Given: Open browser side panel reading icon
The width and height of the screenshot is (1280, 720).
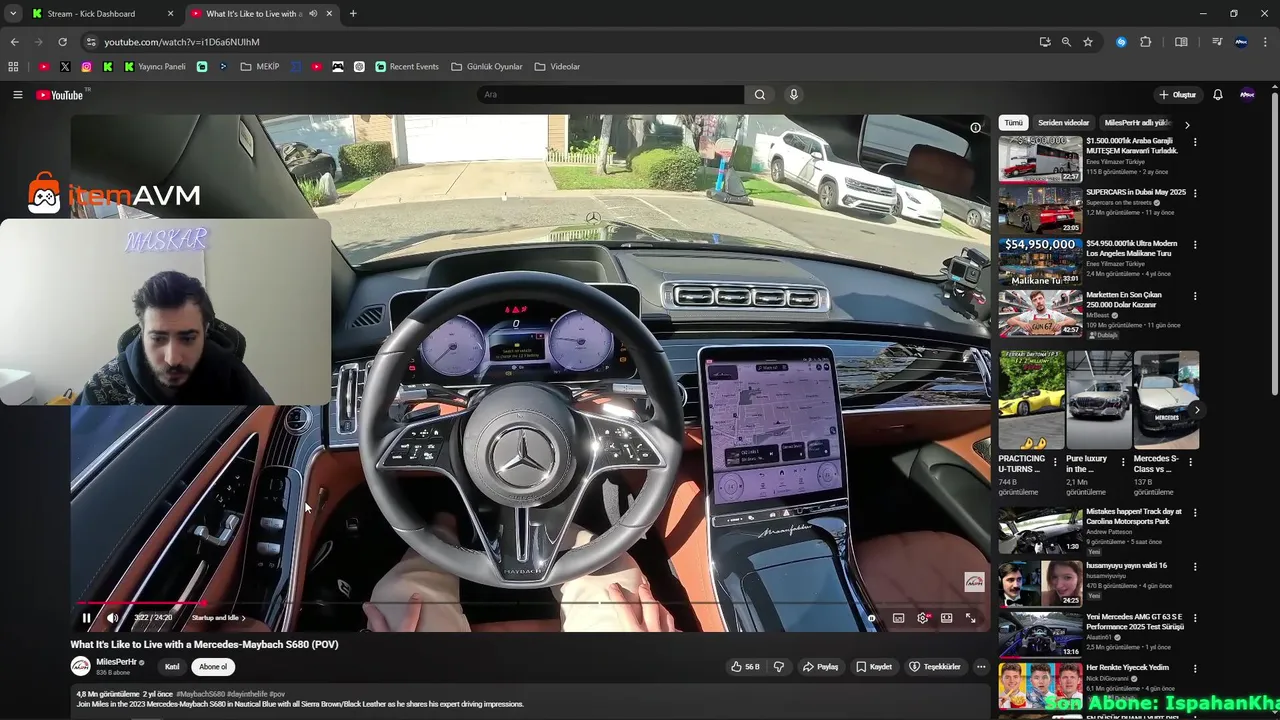Looking at the screenshot, I should 1181,42.
